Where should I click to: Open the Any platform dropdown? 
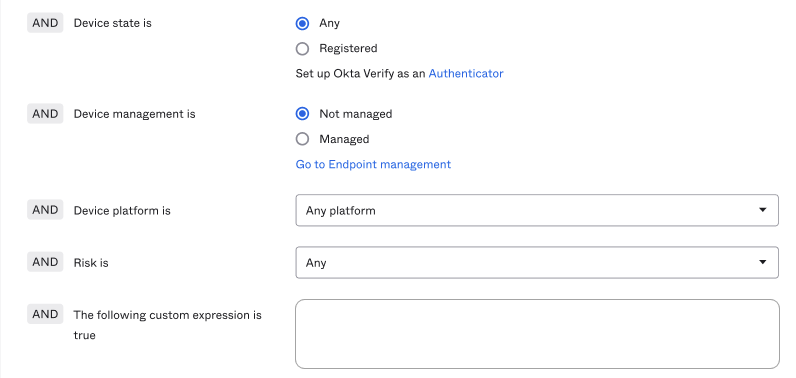537,210
